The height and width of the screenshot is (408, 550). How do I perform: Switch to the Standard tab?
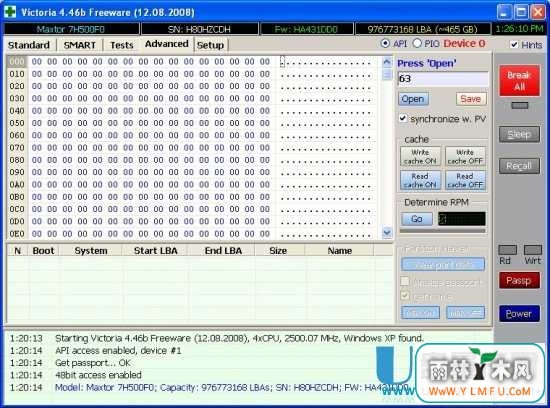(x=29, y=45)
